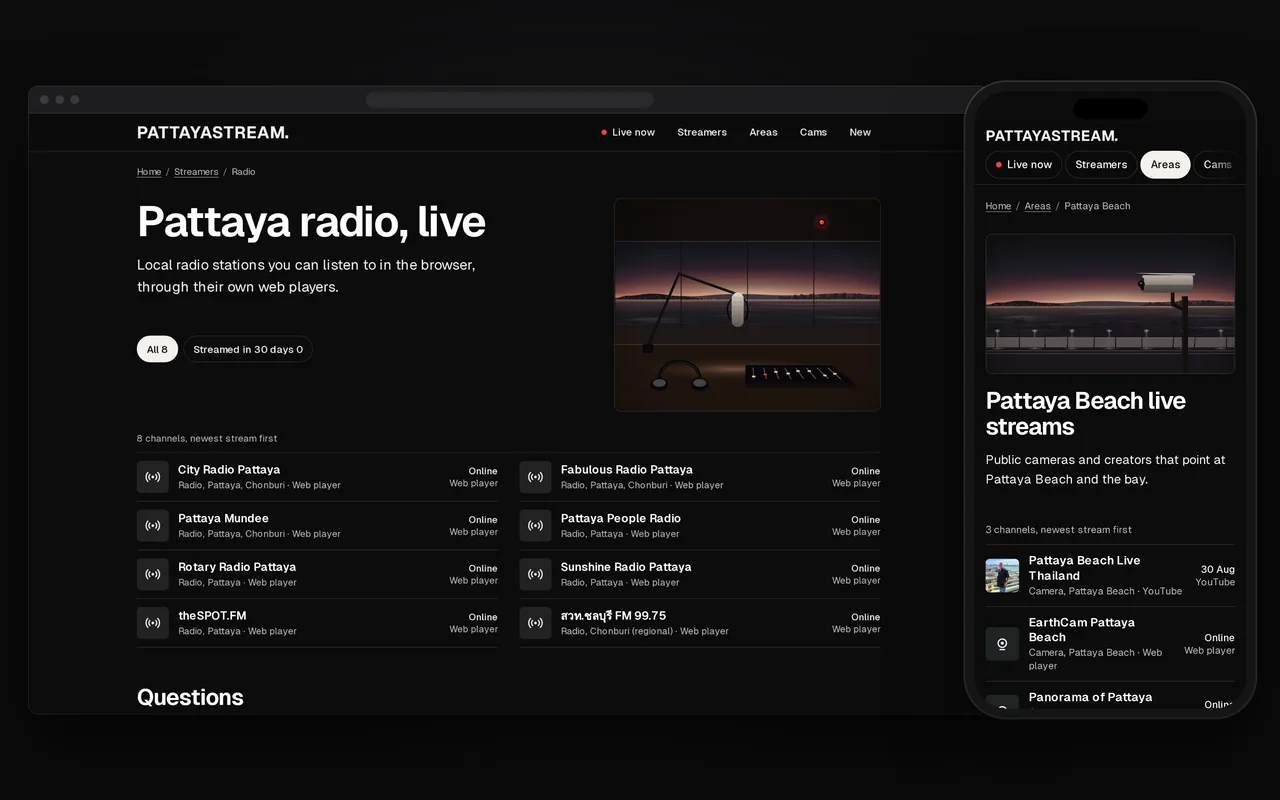This screenshot has width=1280, height=800.
Task: Click the Home breadcrumb on desktop page
Action: click(149, 172)
